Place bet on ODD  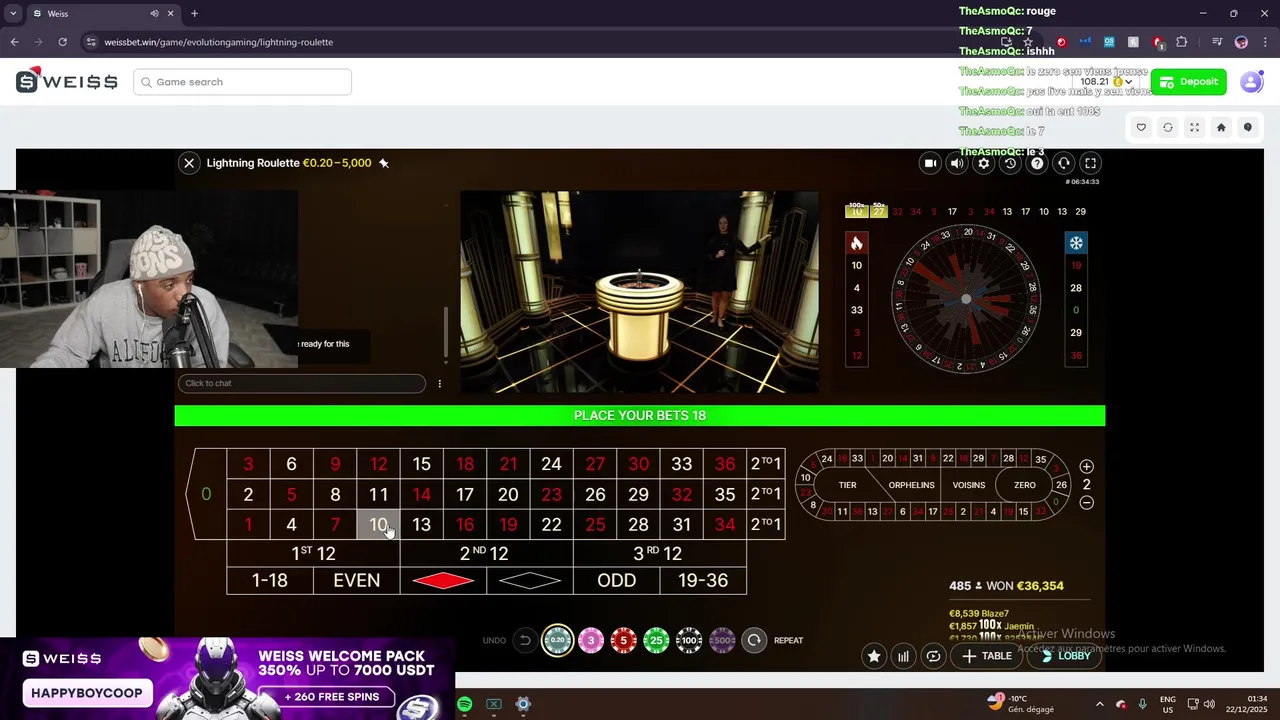click(616, 581)
